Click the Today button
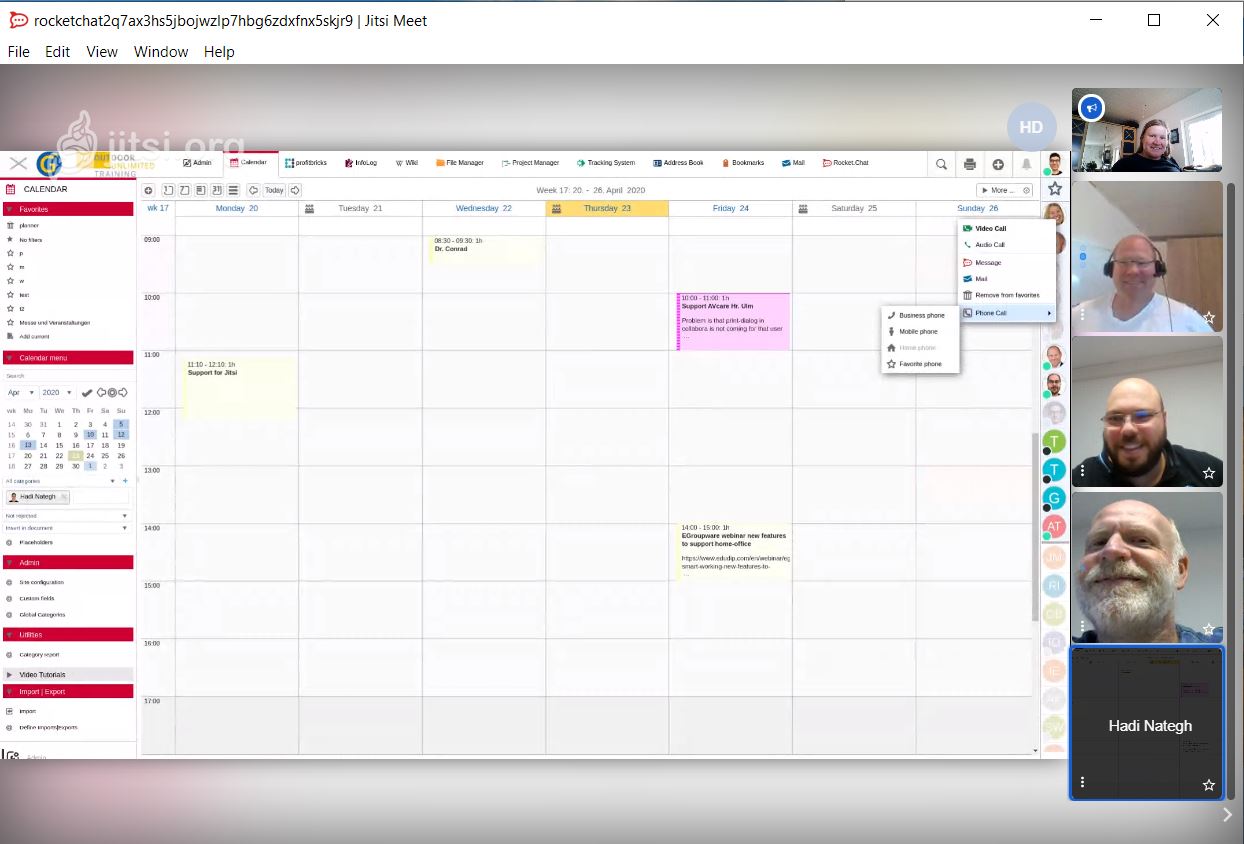Viewport: 1244px width, 844px height. [x=274, y=190]
